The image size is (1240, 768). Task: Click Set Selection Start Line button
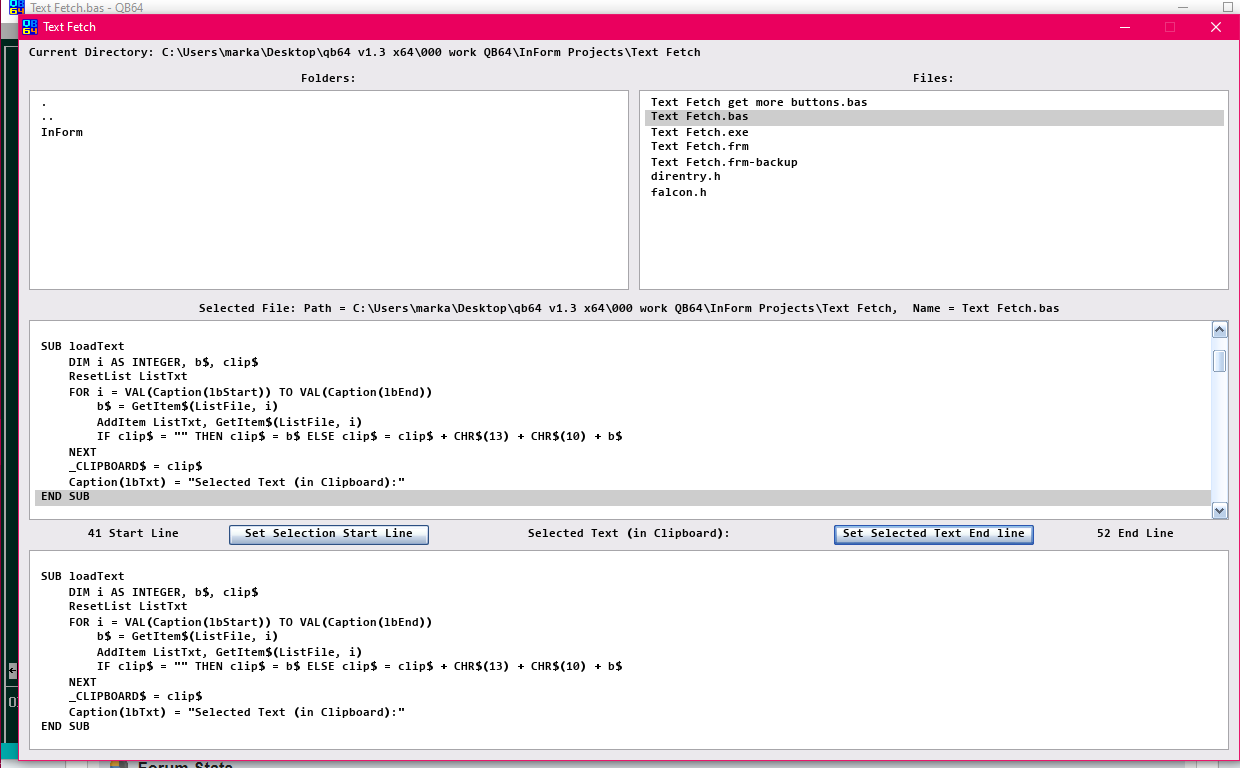point(329,534)
